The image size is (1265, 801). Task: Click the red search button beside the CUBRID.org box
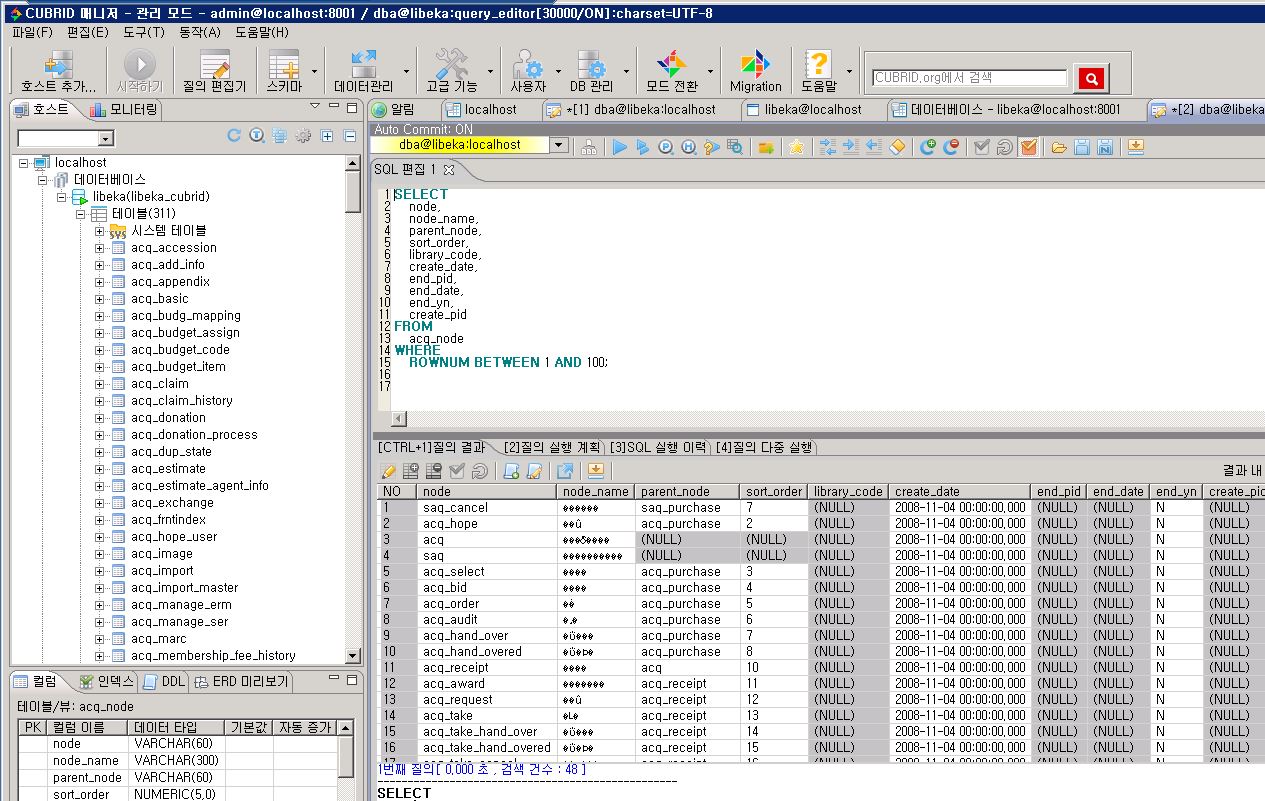coord(1091,78)
